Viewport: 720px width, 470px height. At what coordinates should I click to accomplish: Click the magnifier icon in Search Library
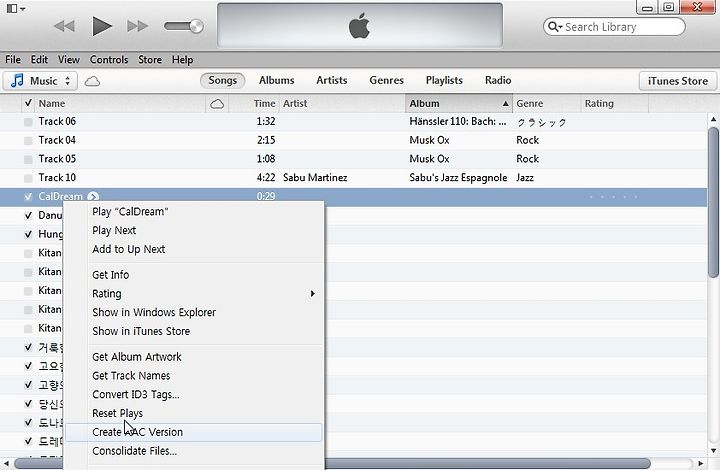click(x=554, y=27)
